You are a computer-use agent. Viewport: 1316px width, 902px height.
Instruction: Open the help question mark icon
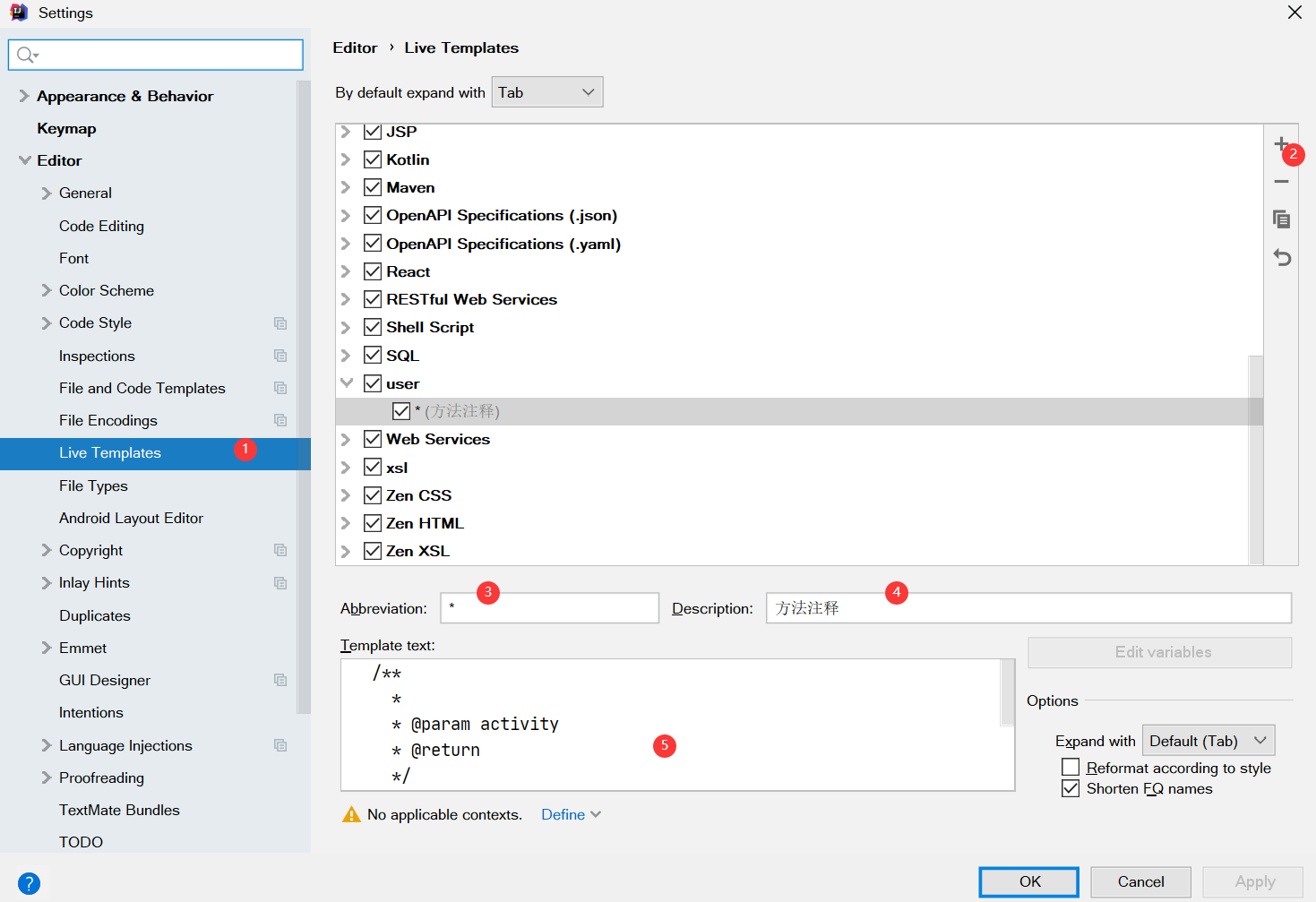[x=29, y=883]
